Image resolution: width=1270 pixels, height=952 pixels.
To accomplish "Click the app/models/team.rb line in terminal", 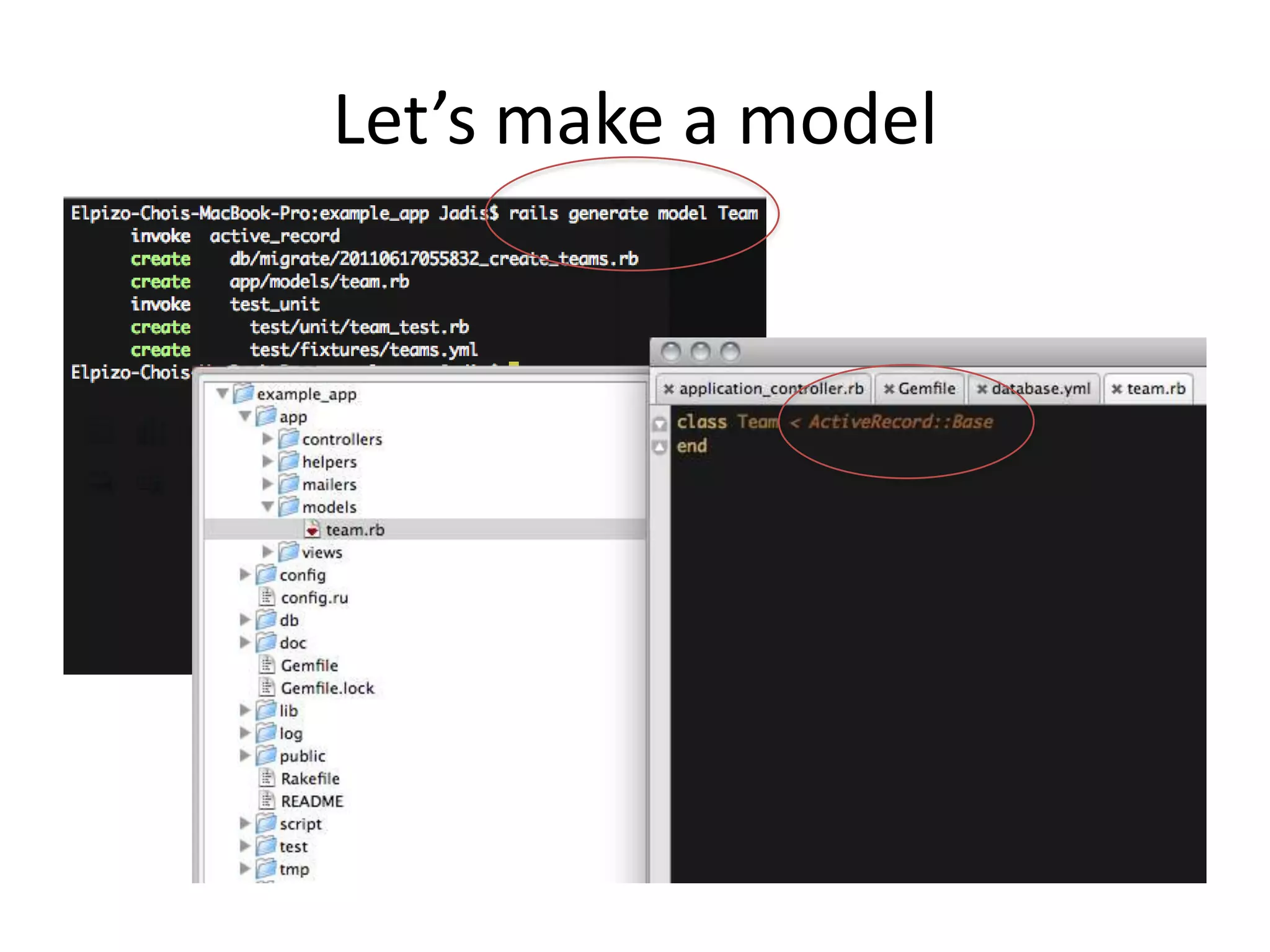I will coord(319,282).
